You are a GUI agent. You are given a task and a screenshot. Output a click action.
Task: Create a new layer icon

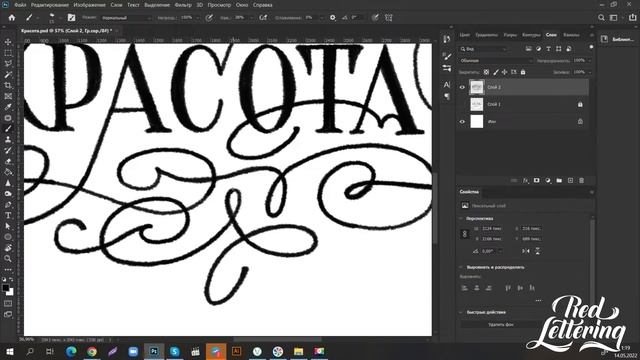(570, 180)
